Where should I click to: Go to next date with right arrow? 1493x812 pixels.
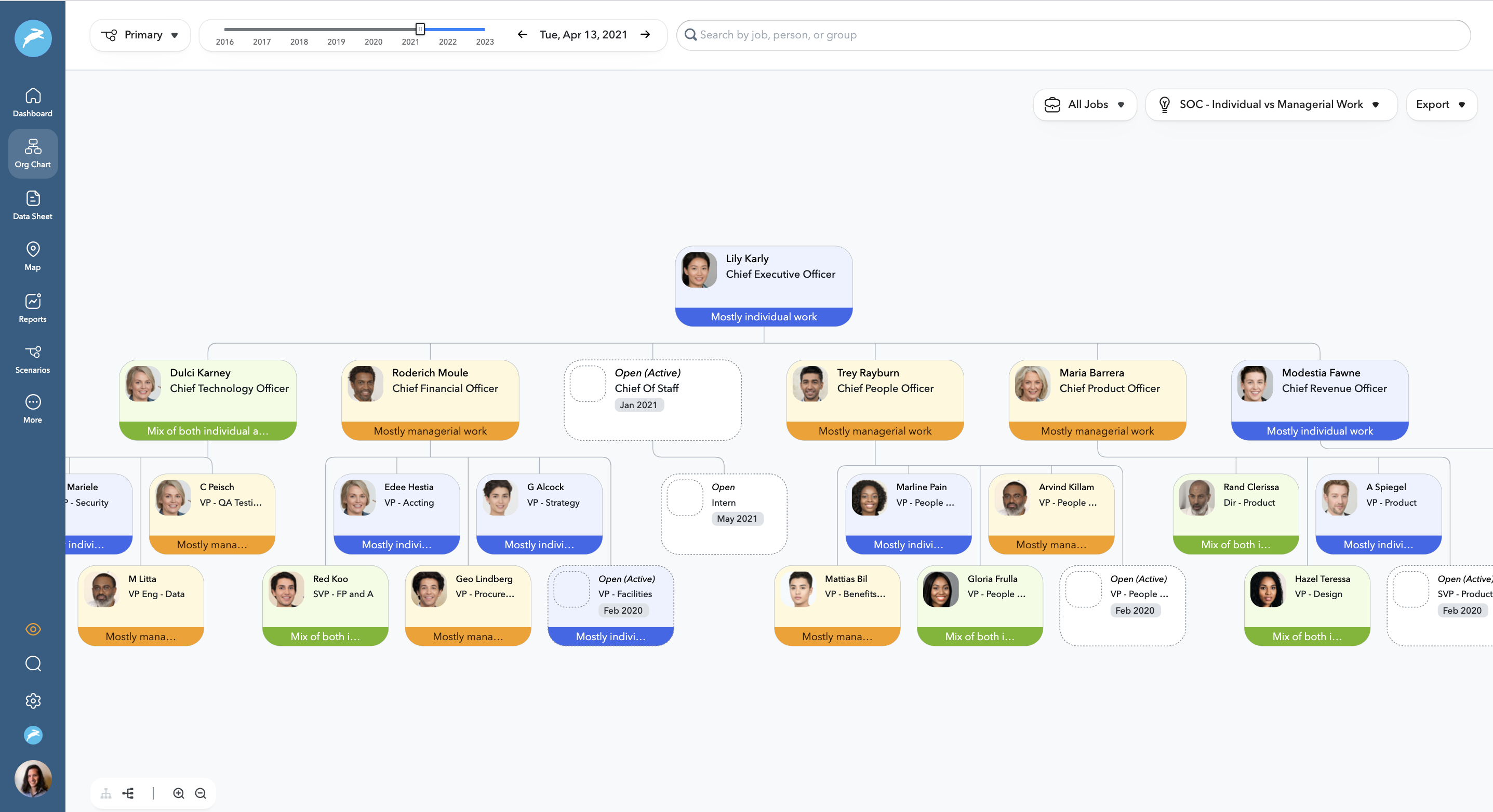[x=645, y=35]
